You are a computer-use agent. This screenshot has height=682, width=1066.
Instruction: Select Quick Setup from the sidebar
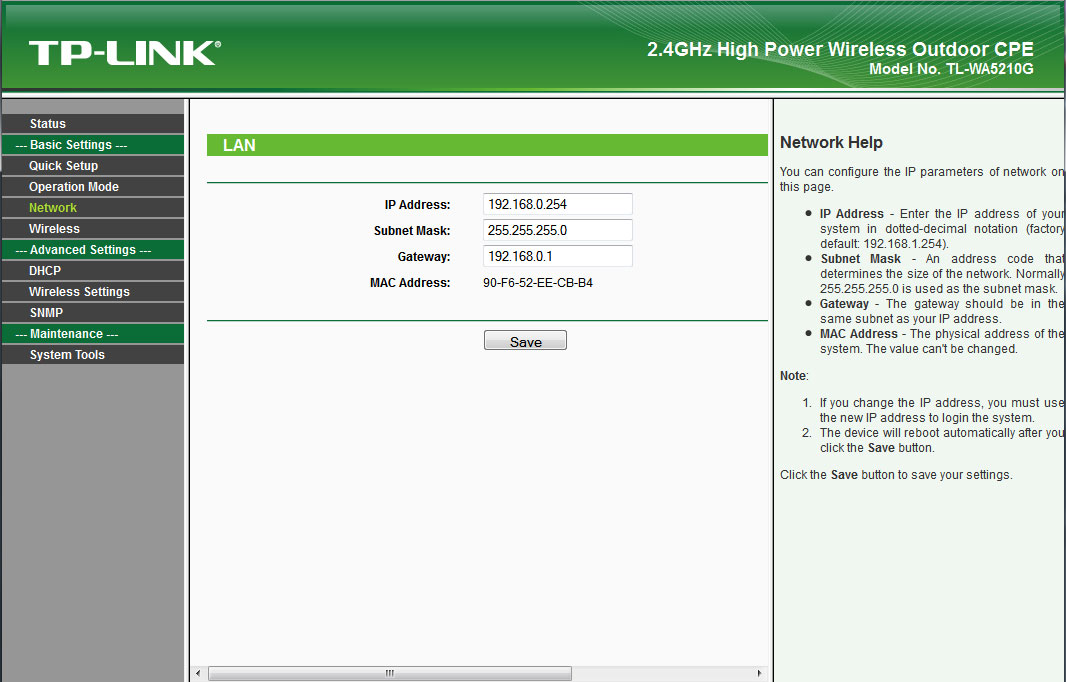point(66,165)
